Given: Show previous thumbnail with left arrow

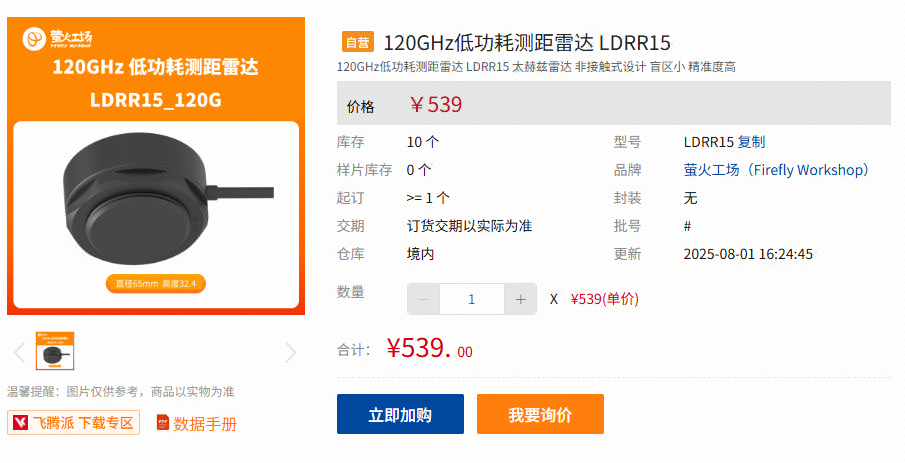Looking at the screenshot, I should (19, 352).
